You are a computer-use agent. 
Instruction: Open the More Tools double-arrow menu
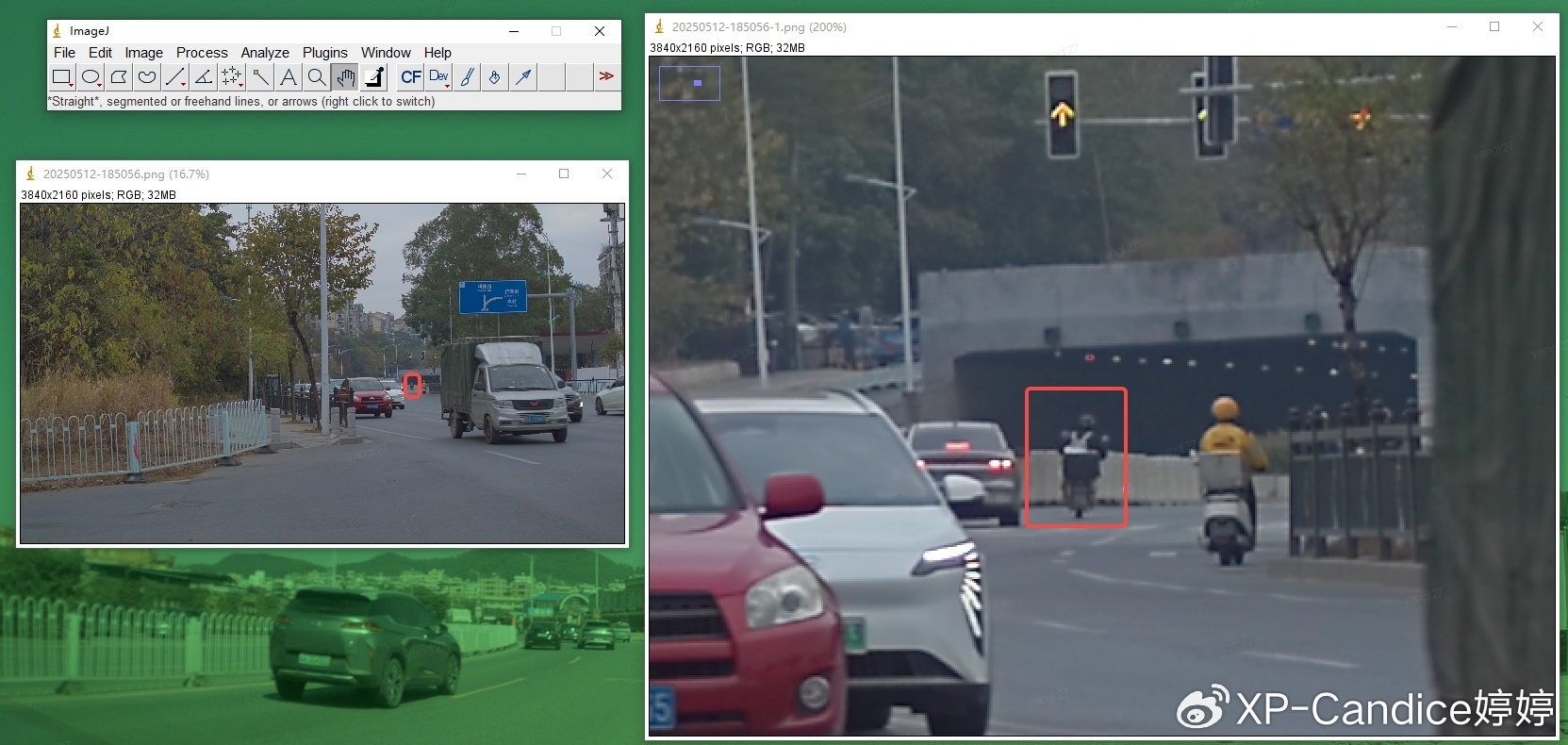[606, 77]
